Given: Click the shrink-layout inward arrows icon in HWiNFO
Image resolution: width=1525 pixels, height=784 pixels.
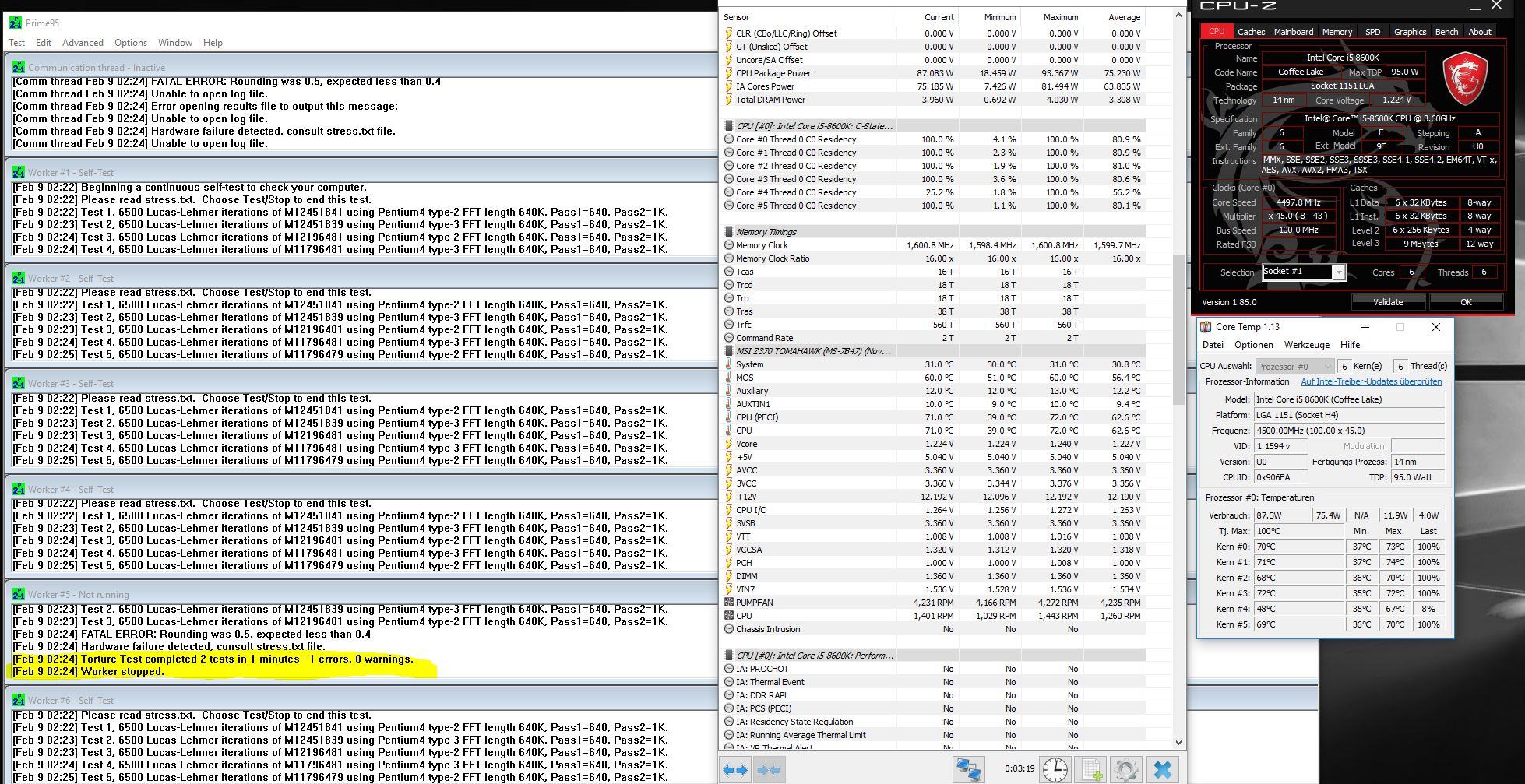Looking at the screenshot, I should point(768,770).
